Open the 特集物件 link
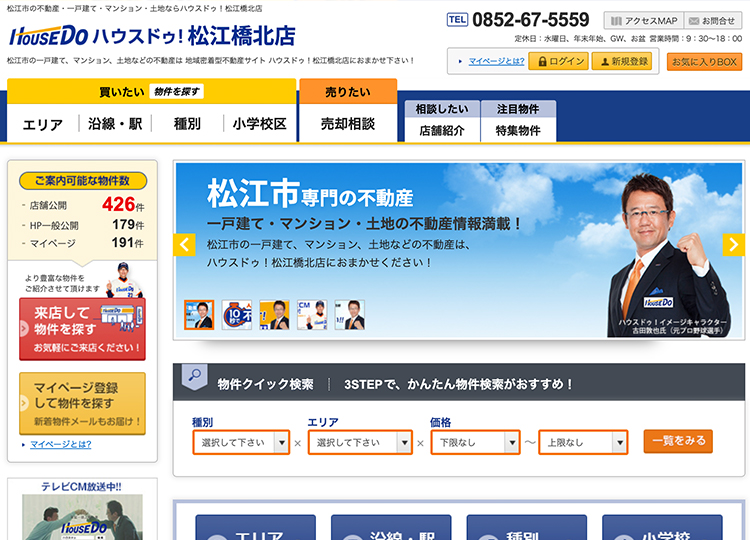This screenshot has height=540, width=750. [518, 130]
